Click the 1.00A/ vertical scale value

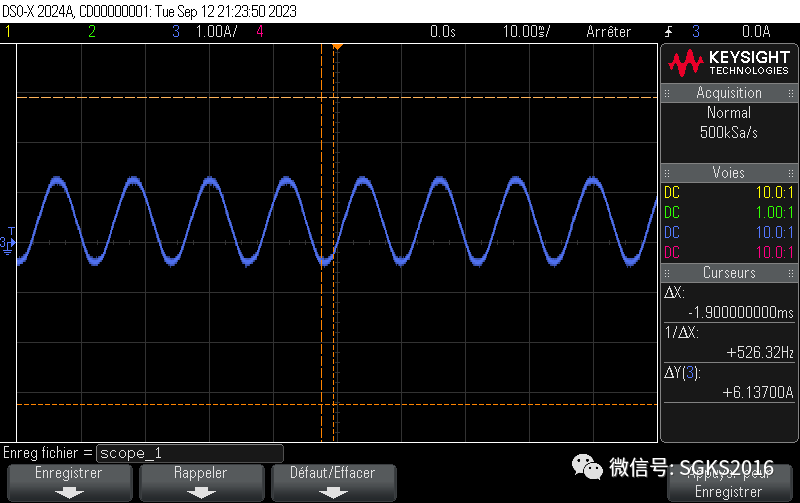pos(216,32)
